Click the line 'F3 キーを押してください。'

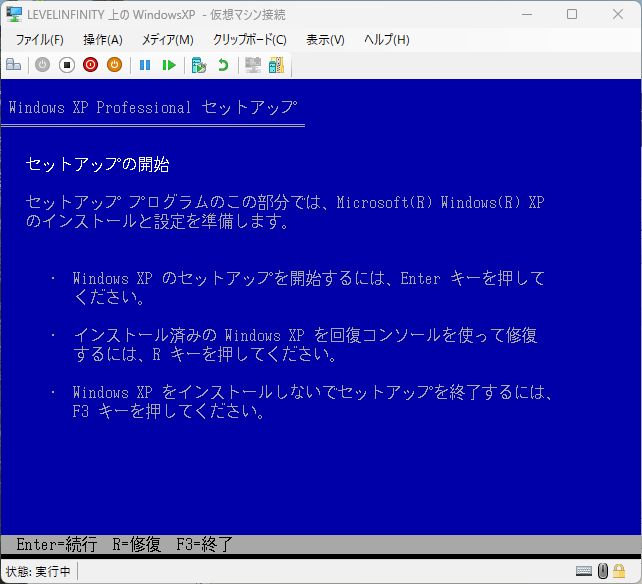(x=169, y=411)
